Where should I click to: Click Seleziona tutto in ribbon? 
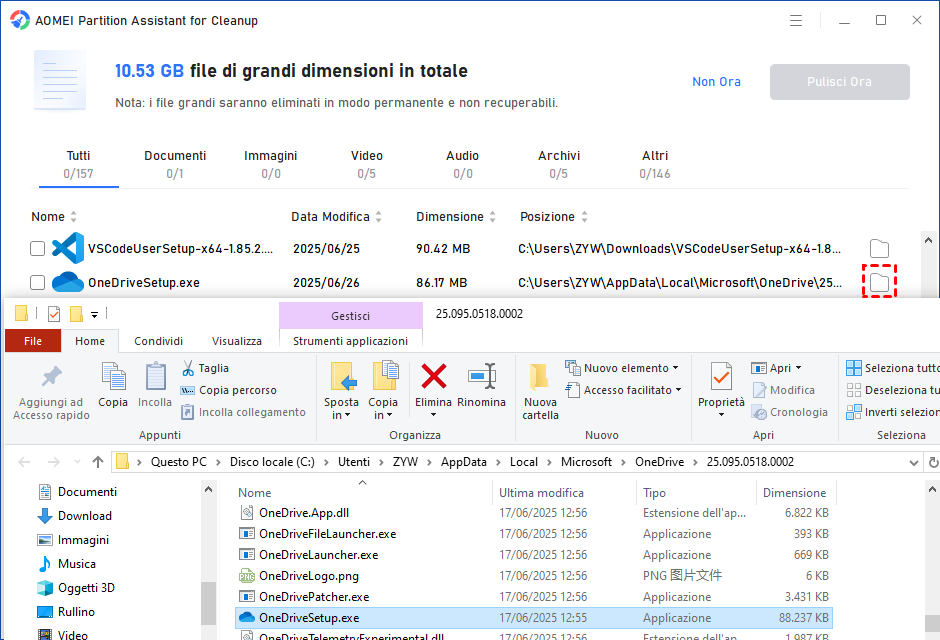(x=892, y=368)
